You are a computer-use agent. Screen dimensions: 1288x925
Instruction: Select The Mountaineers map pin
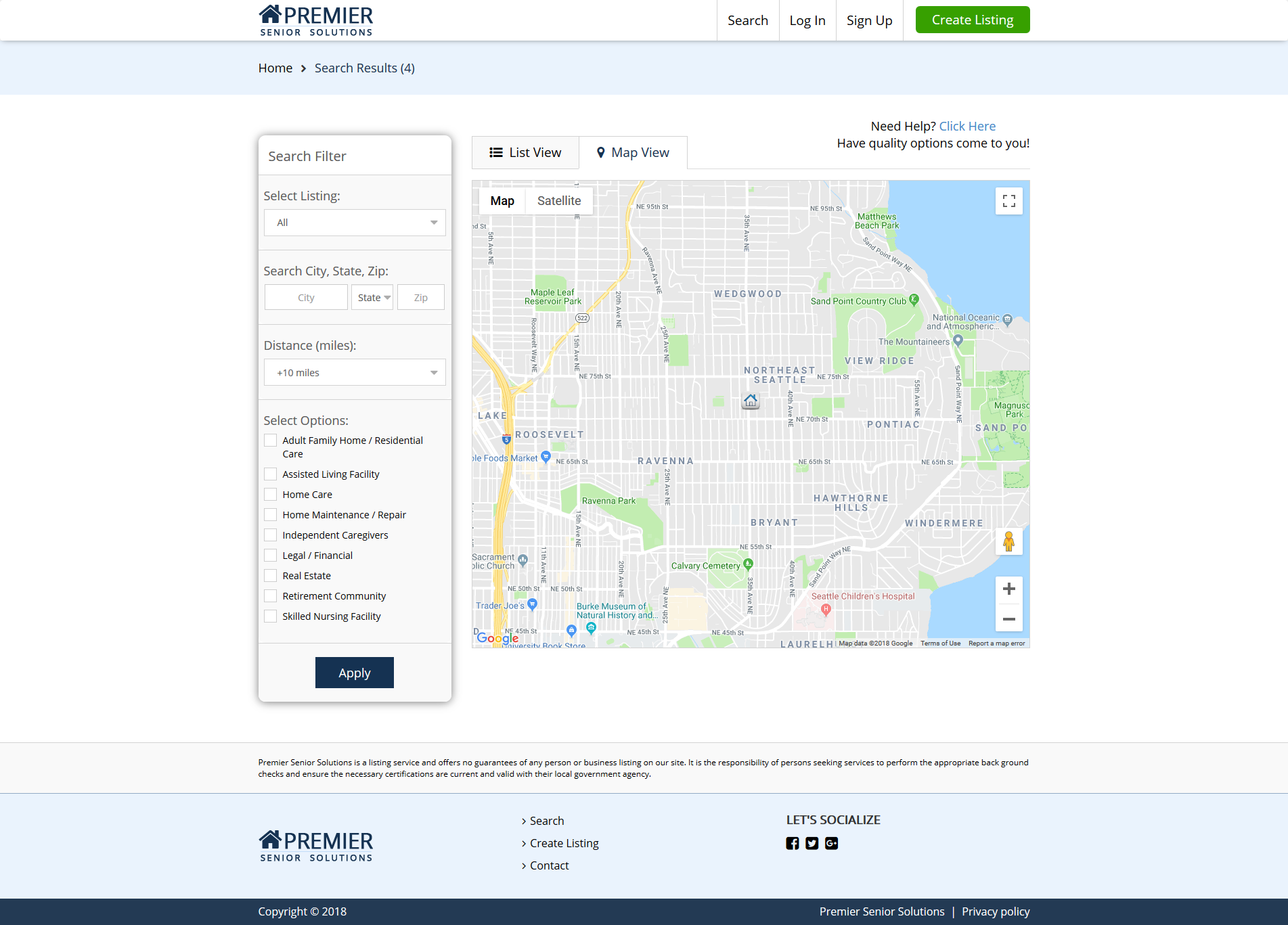(958, 340)
